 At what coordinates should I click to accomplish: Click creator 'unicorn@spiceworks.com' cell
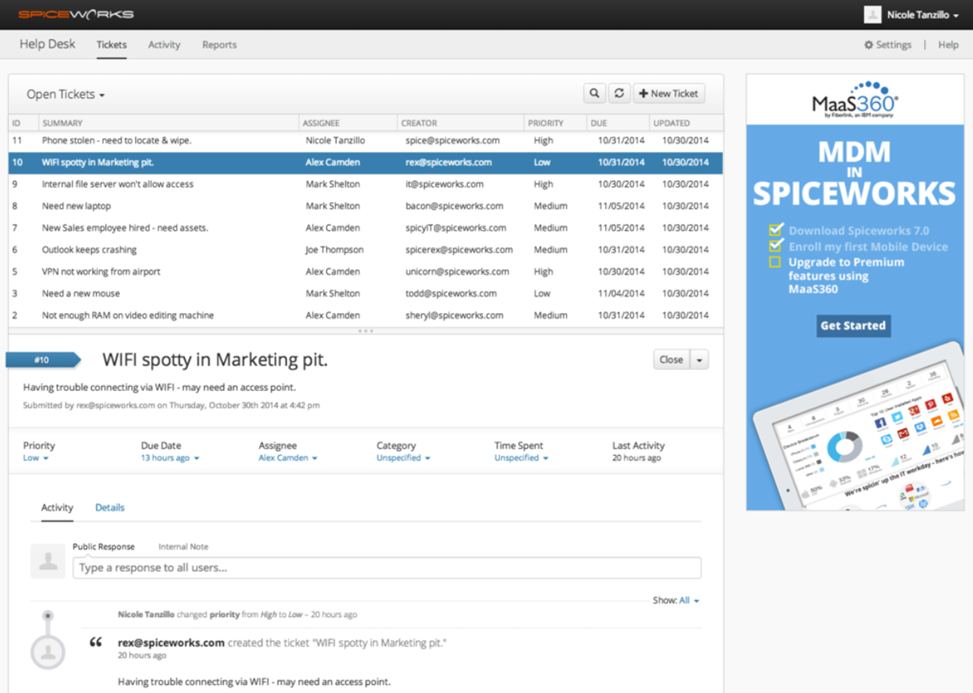click(x=457, y=272)
